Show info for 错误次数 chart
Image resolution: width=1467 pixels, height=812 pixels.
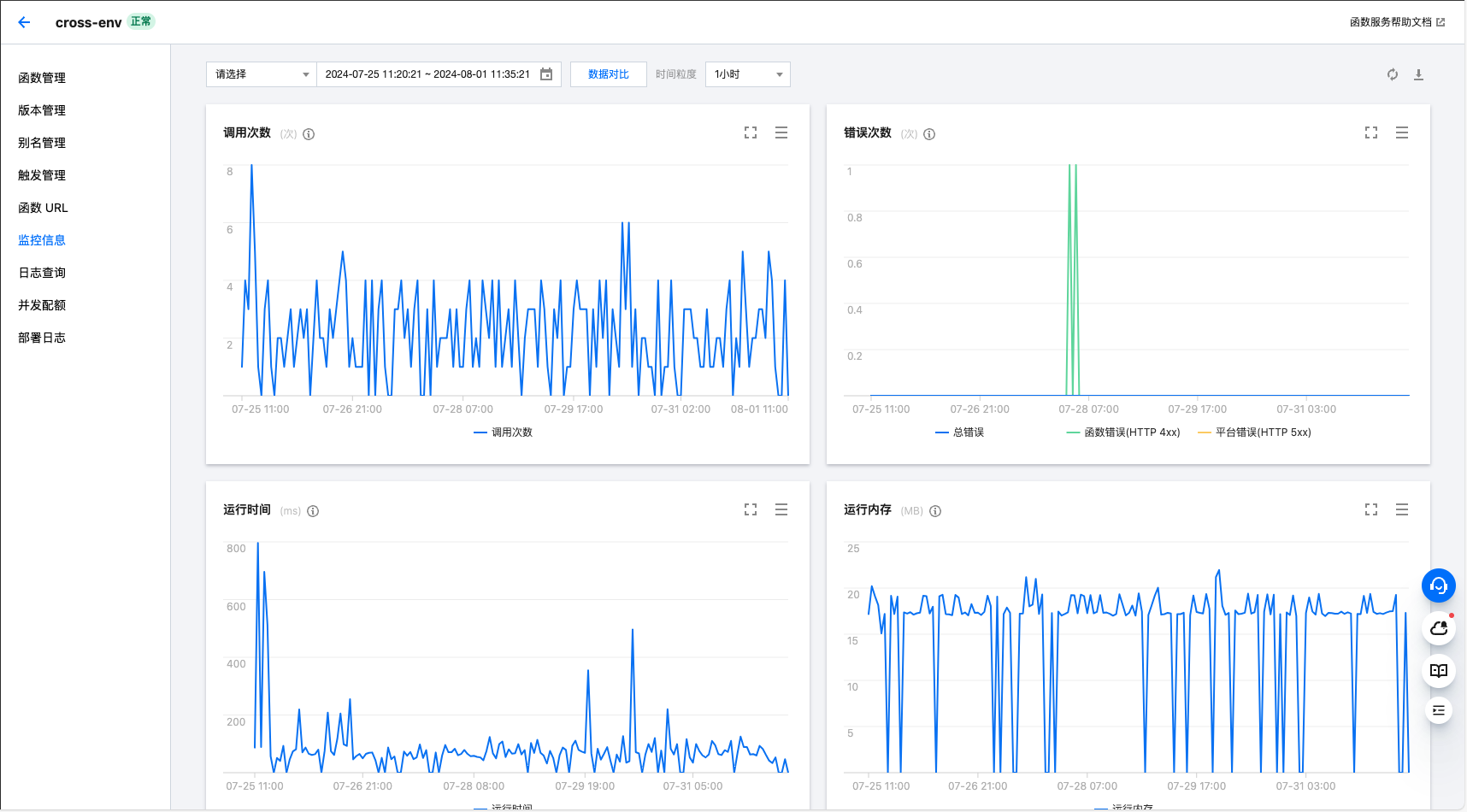tap(929, 134)
